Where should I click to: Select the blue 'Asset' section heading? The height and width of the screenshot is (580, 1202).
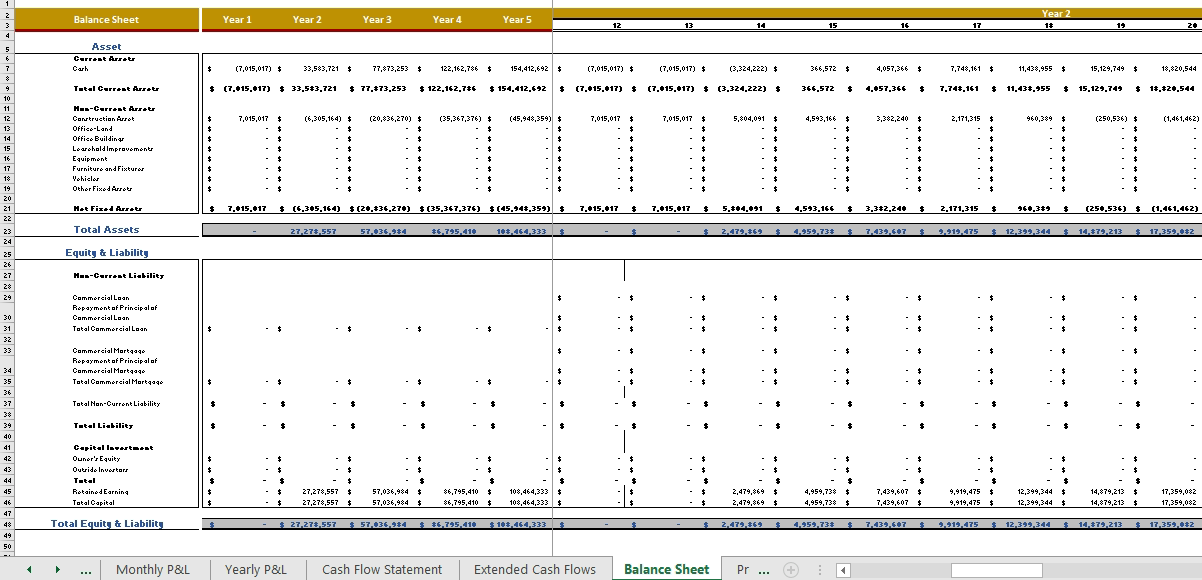(106, 47)
